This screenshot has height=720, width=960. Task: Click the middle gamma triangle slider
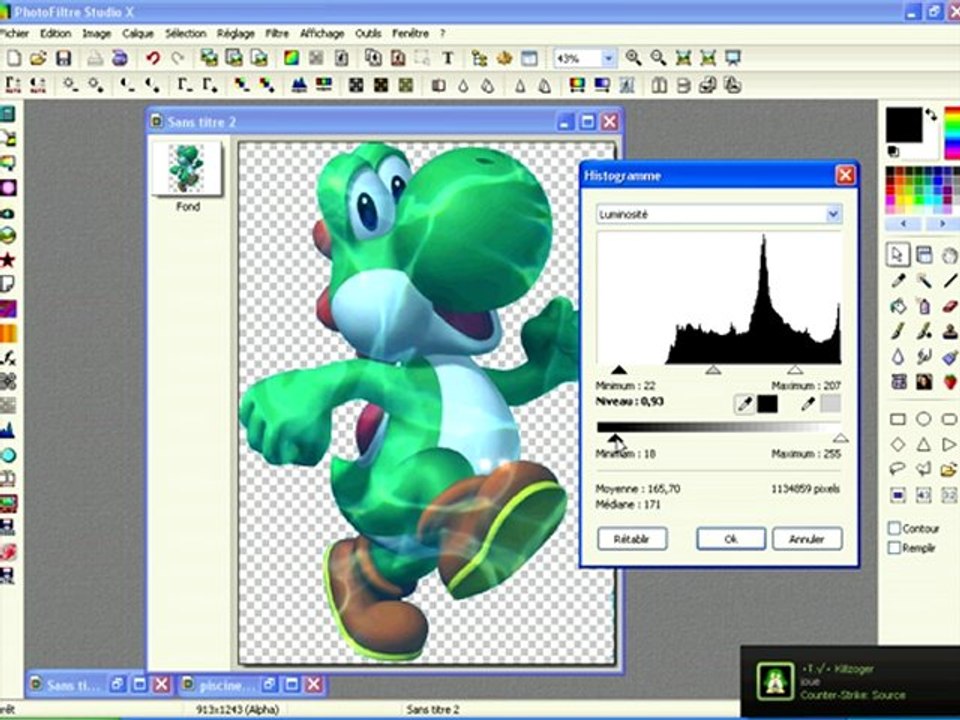pos(713,370)
